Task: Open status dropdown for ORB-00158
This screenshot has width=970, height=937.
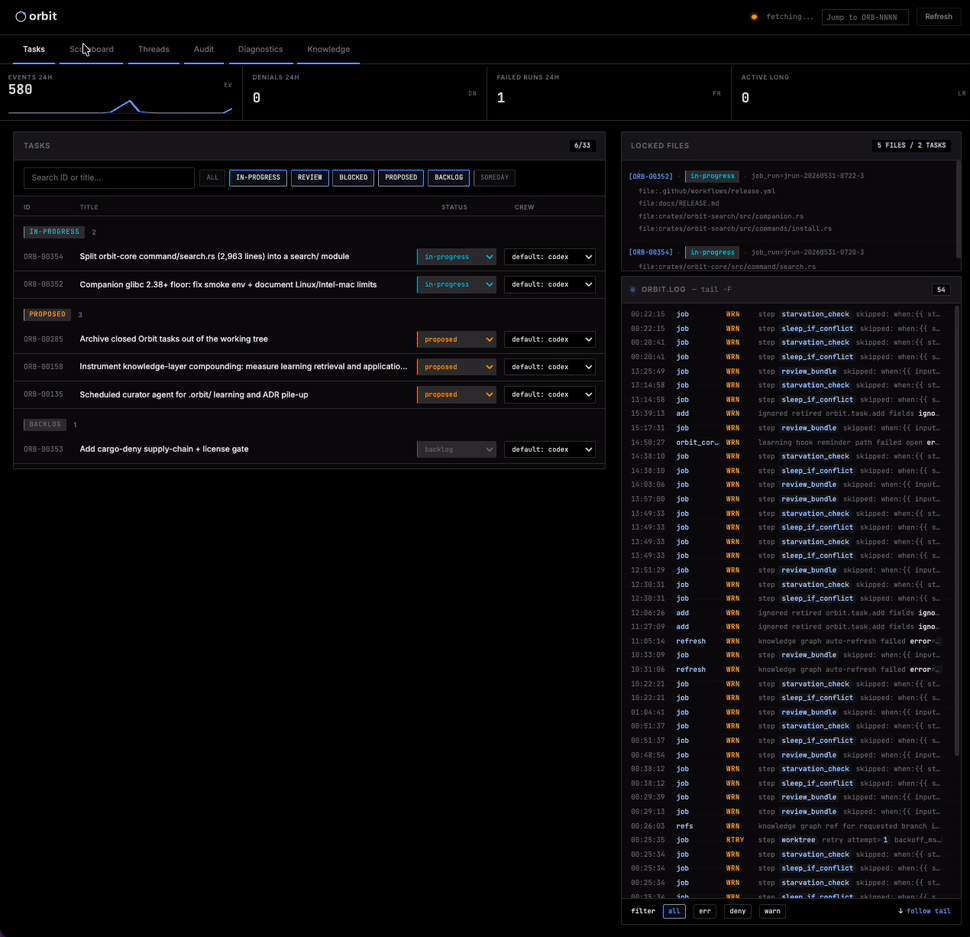Action: pyautogui.click(x=457, y=367)
